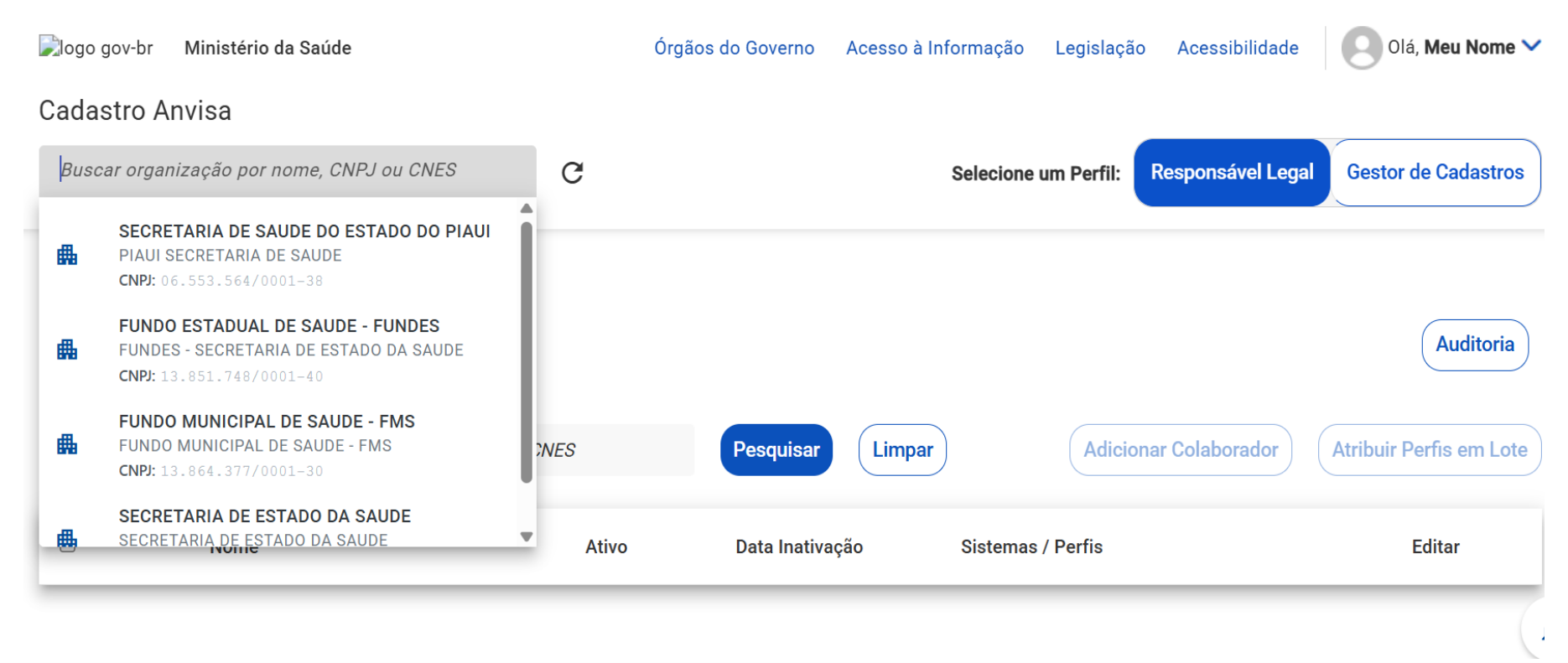Click the refresh icon beside search field
Screen dimensions: 1568x663
click(572, 173)
